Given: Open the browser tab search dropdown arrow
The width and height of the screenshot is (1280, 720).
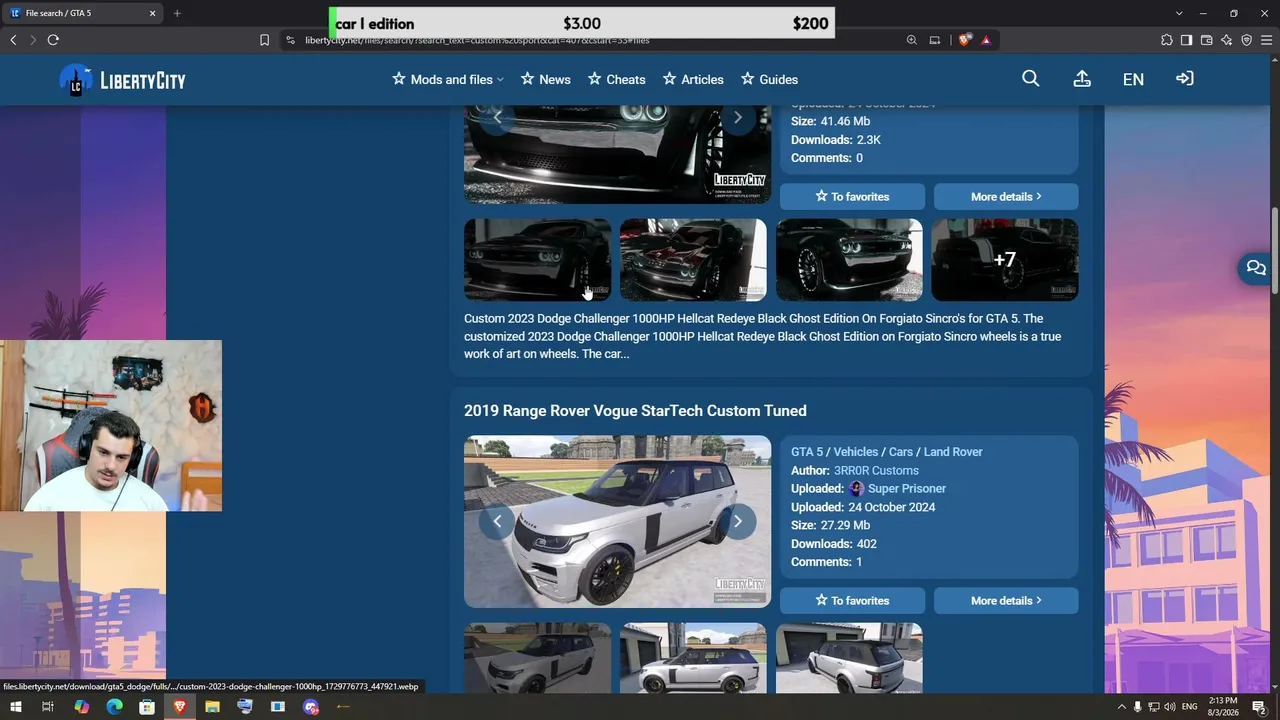Looking at the screenshot, I should coord(1179,13).
